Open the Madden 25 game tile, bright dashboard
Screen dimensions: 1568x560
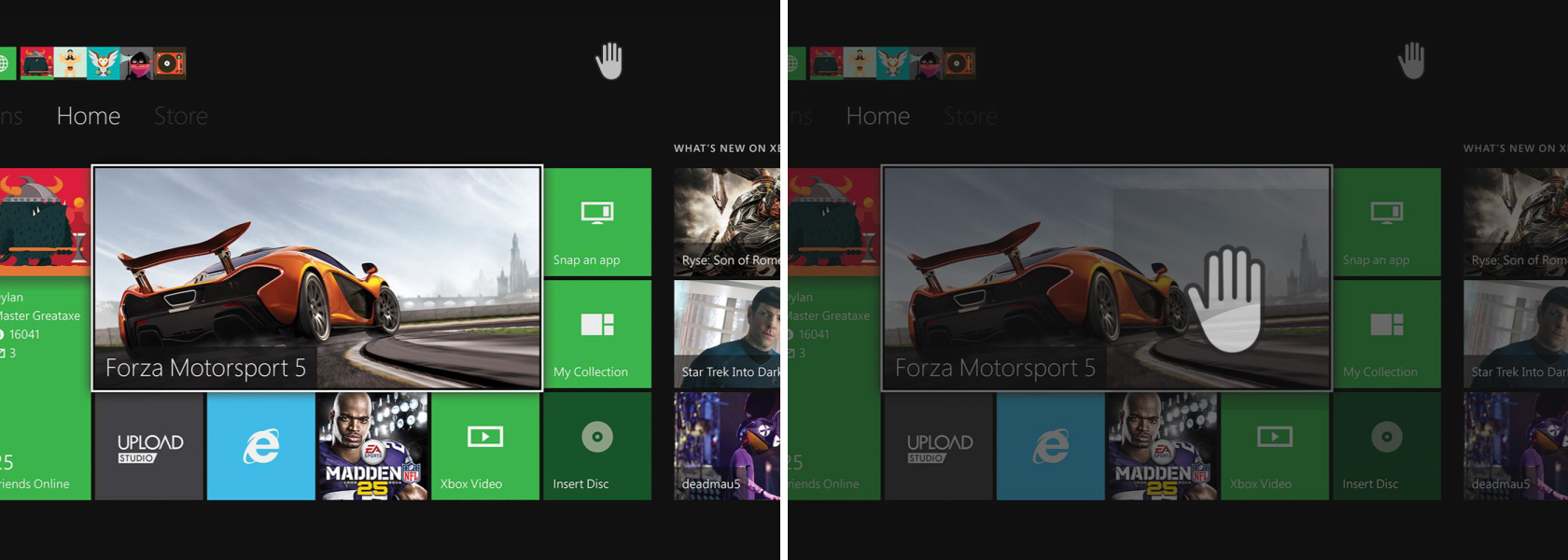tap(373, 446)
